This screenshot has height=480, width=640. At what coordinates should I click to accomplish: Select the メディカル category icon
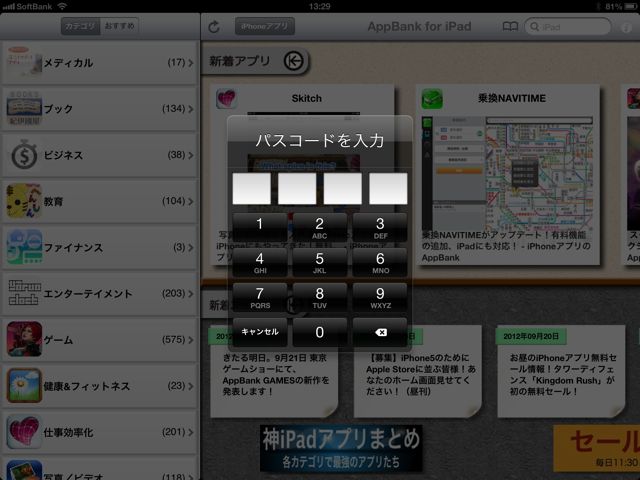[24, 62]
